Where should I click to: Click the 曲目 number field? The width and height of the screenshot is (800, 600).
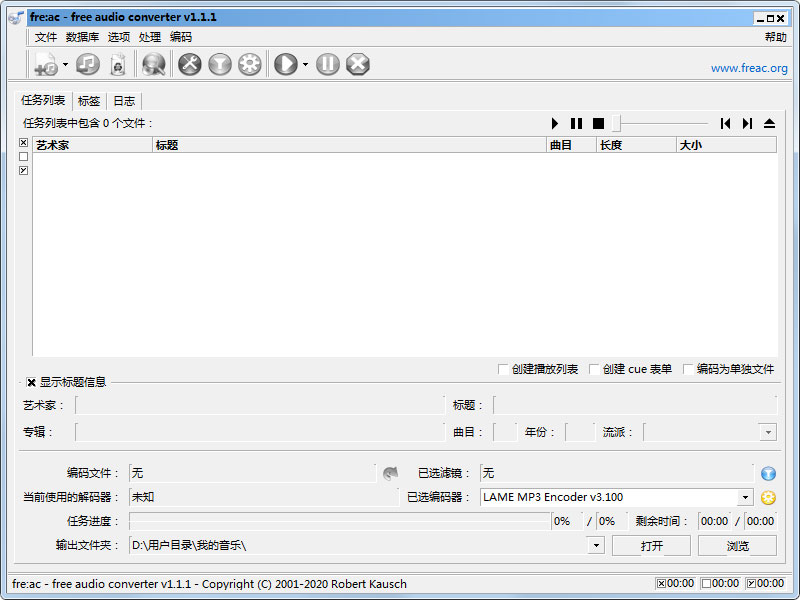point(505,432)
